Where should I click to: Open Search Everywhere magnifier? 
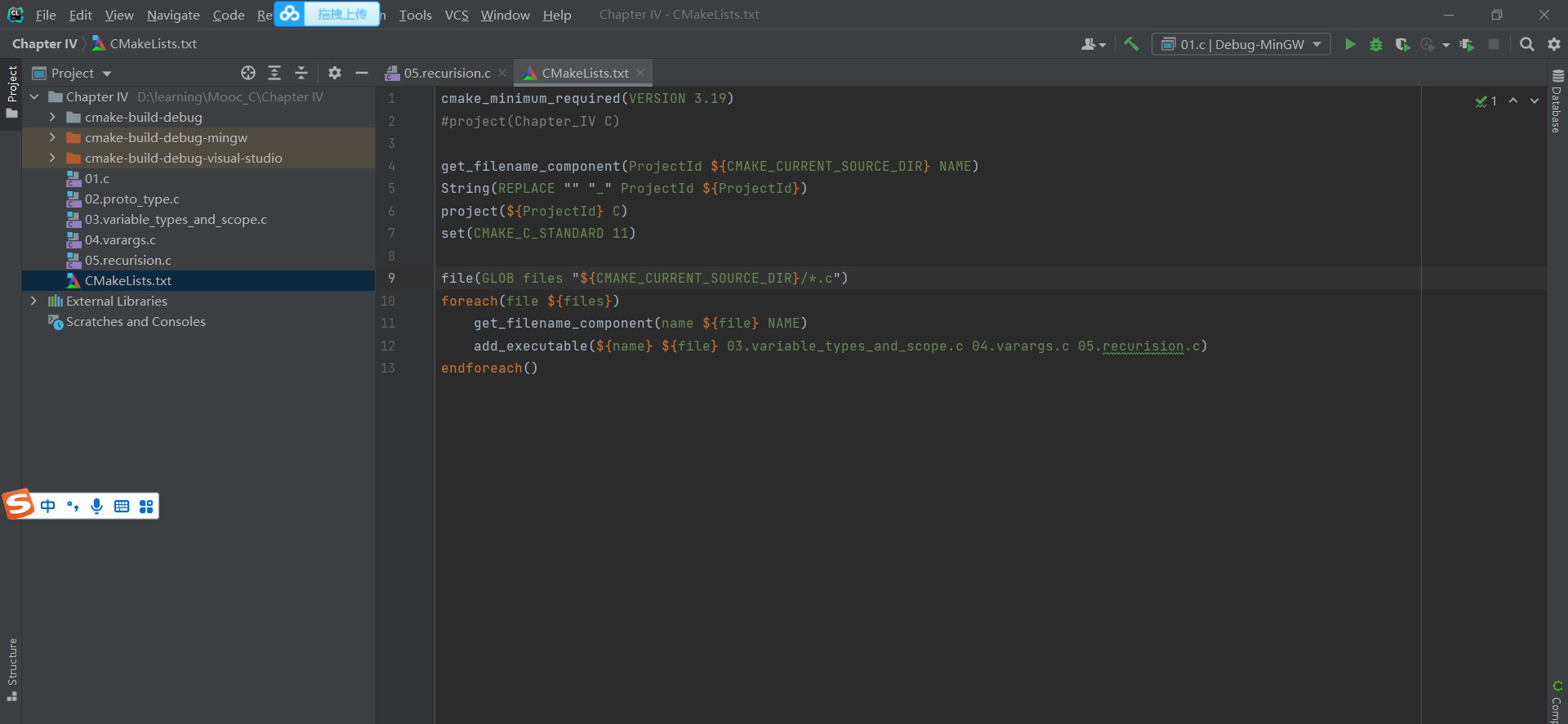coord(1526,44)
